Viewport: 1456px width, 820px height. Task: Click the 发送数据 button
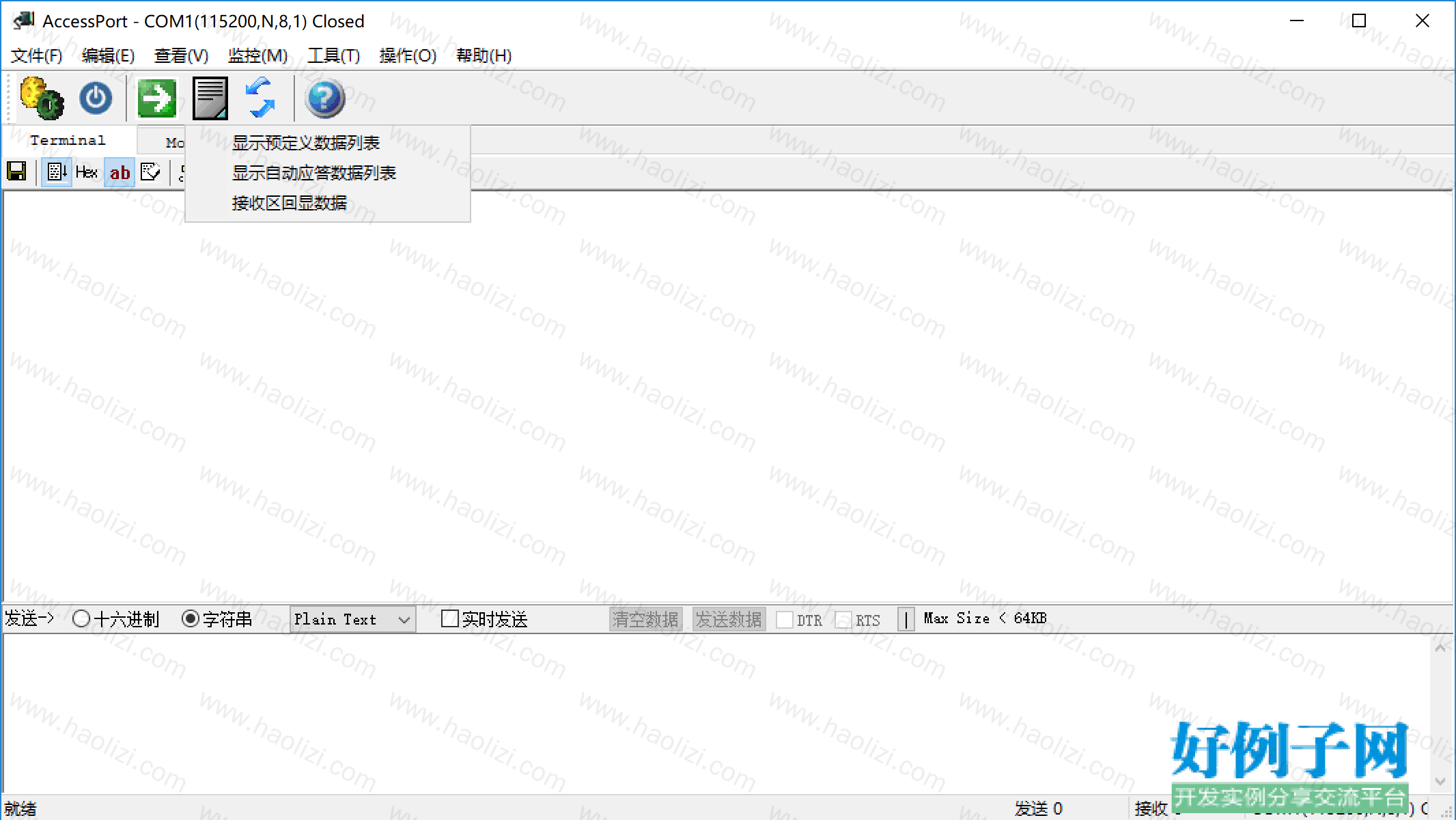729,619
